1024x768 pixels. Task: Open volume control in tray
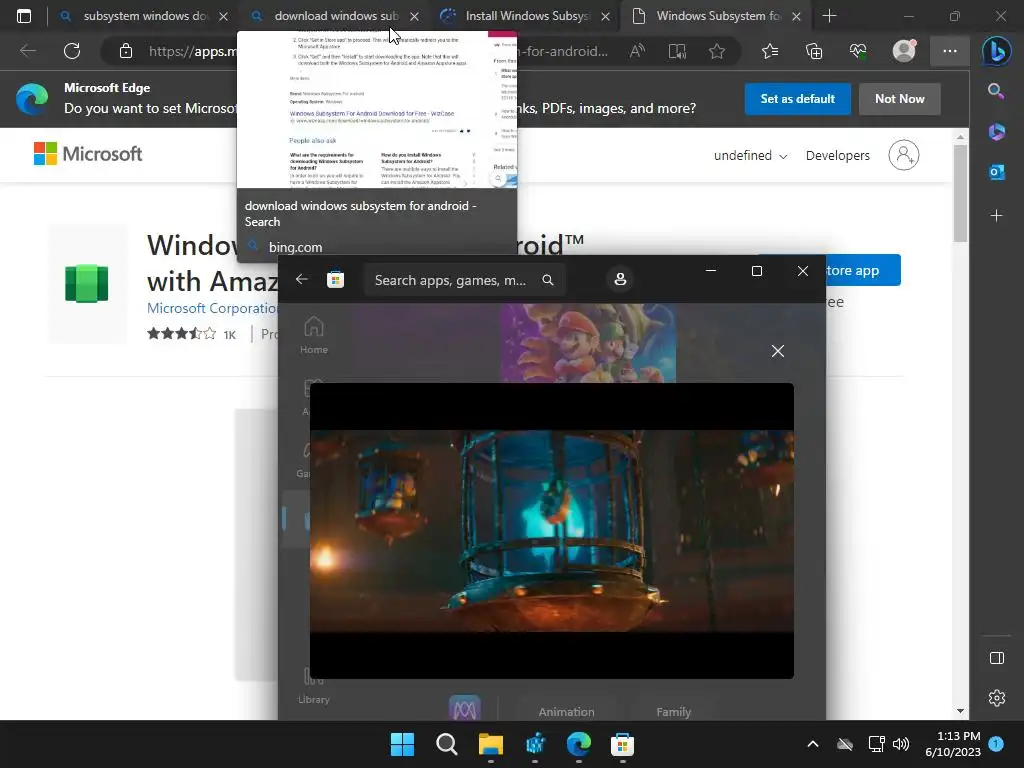(x=901, y=744)
